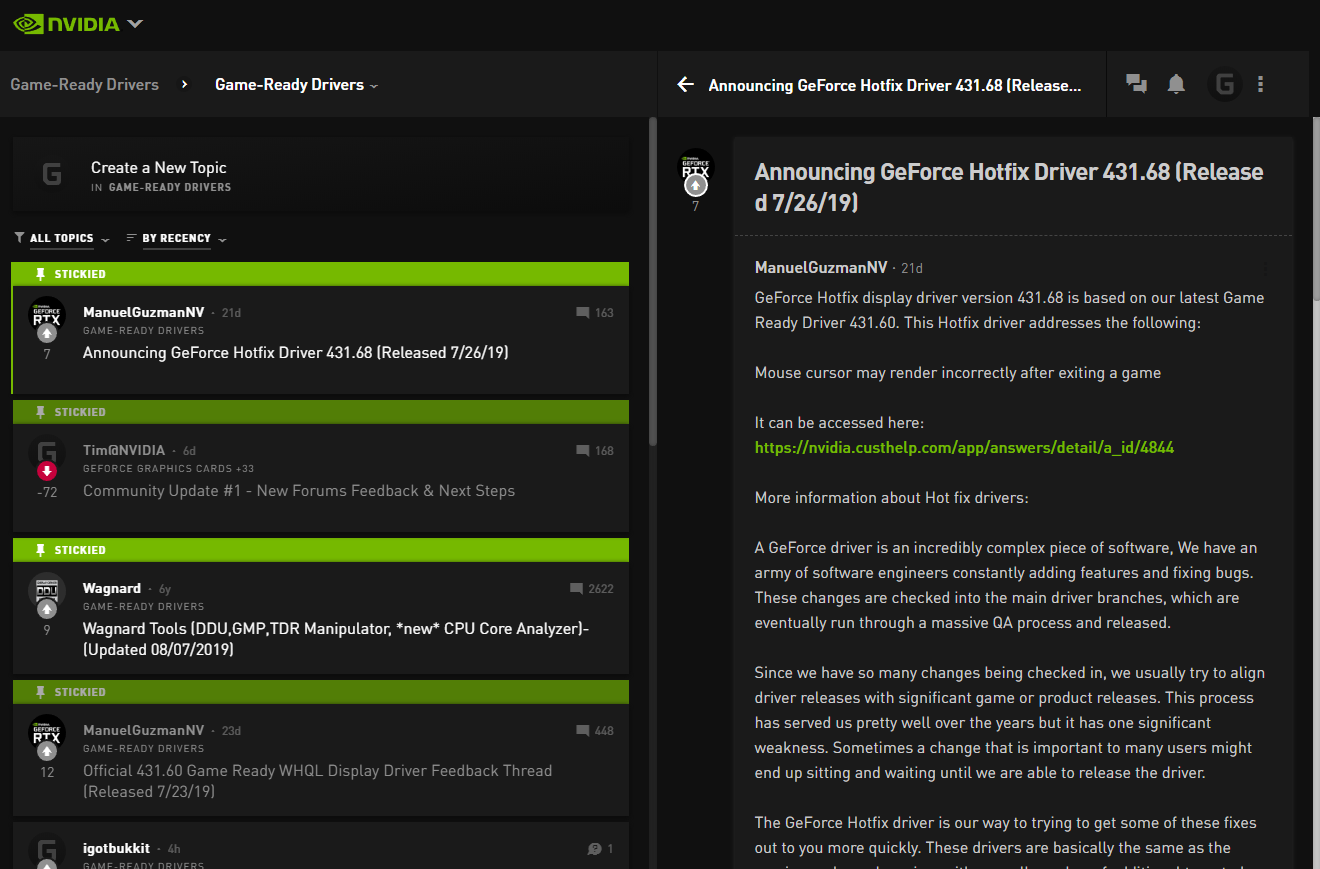Click Create a New Topic
The height and width of the screenshot is (869, 1320).
click(x=159, y=167)
